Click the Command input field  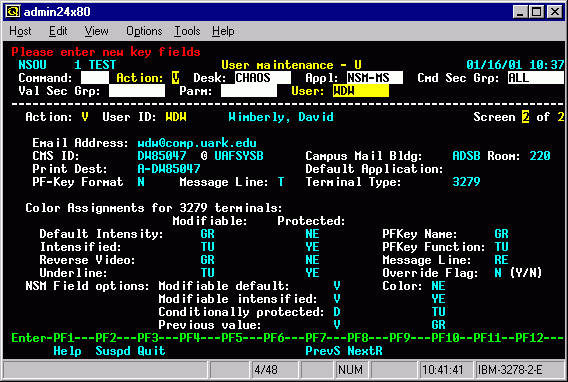[x=95, y=78]
